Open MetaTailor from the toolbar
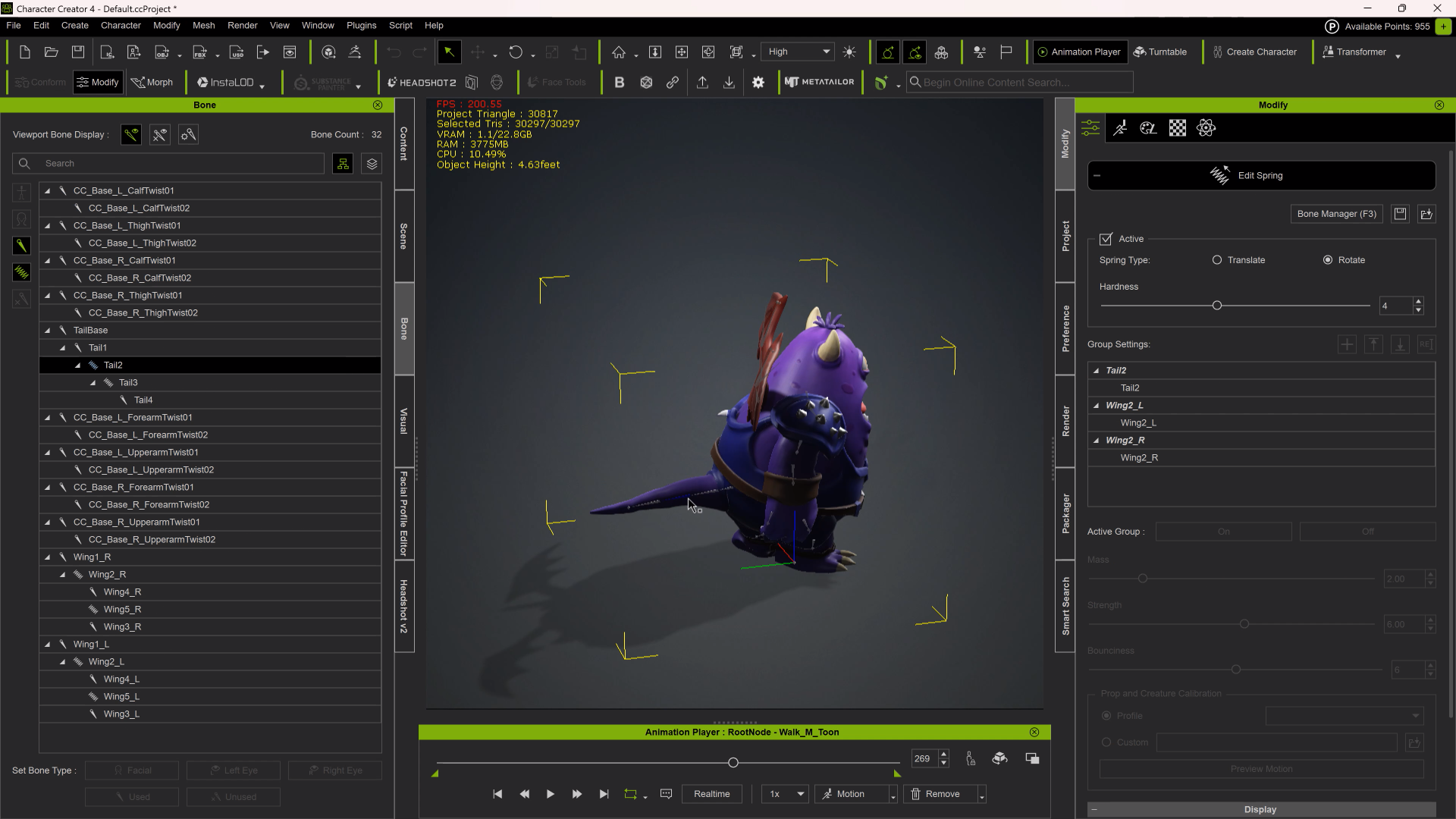1456x819 pixels. point(819,82)
